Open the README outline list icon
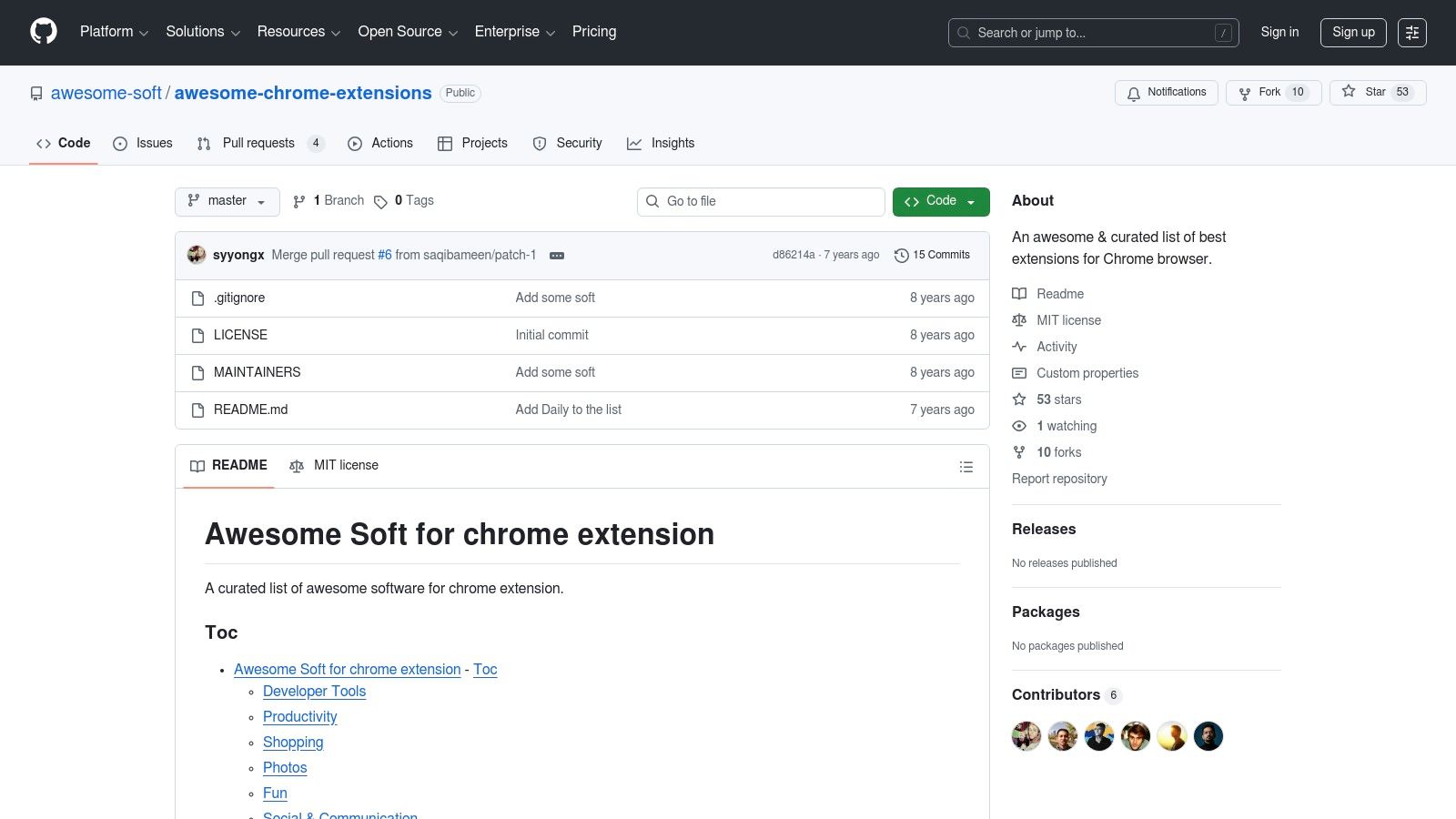 click(x=966, y=466)
